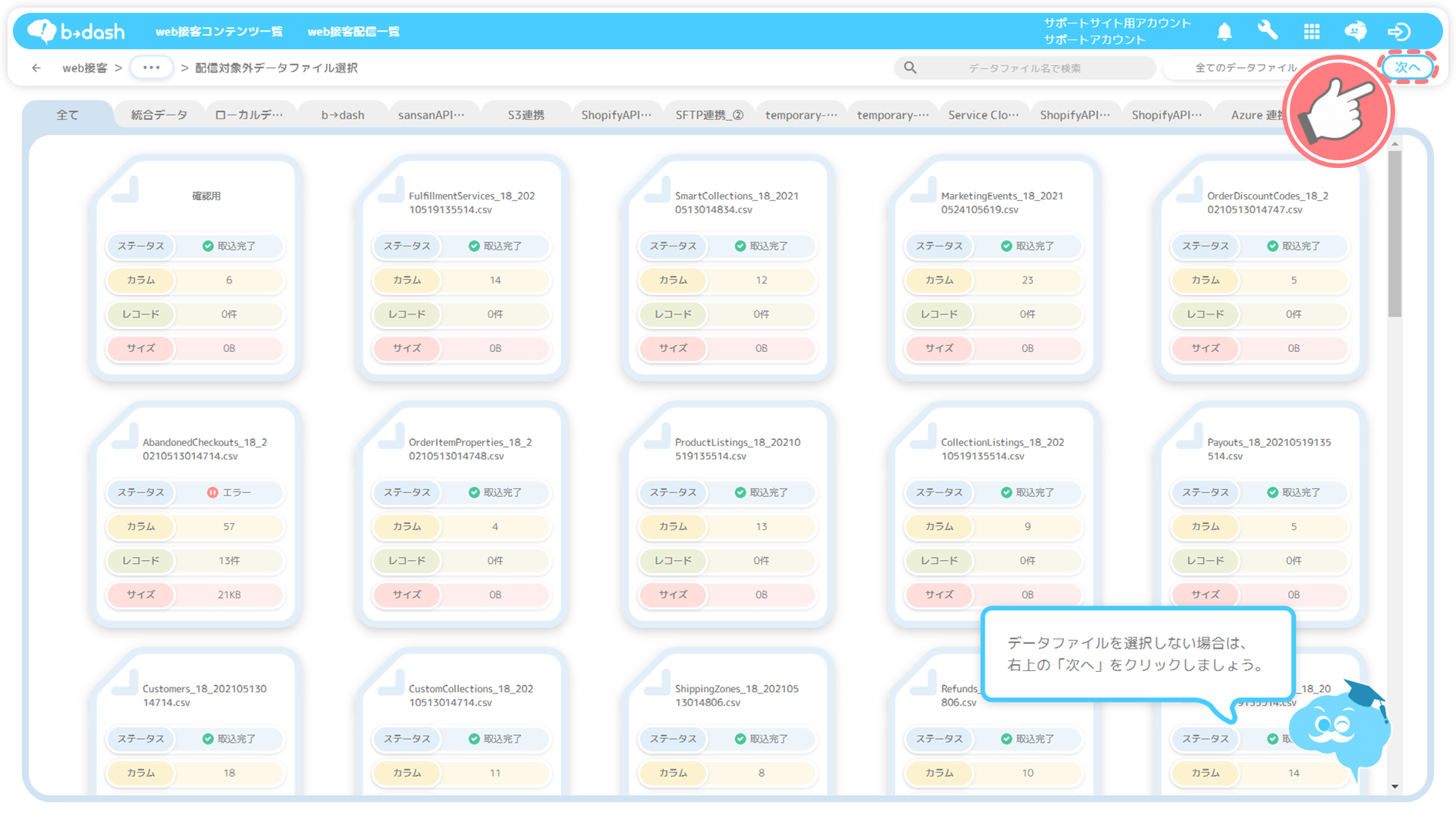Select the 確認用 data file card

pos(196,267)
